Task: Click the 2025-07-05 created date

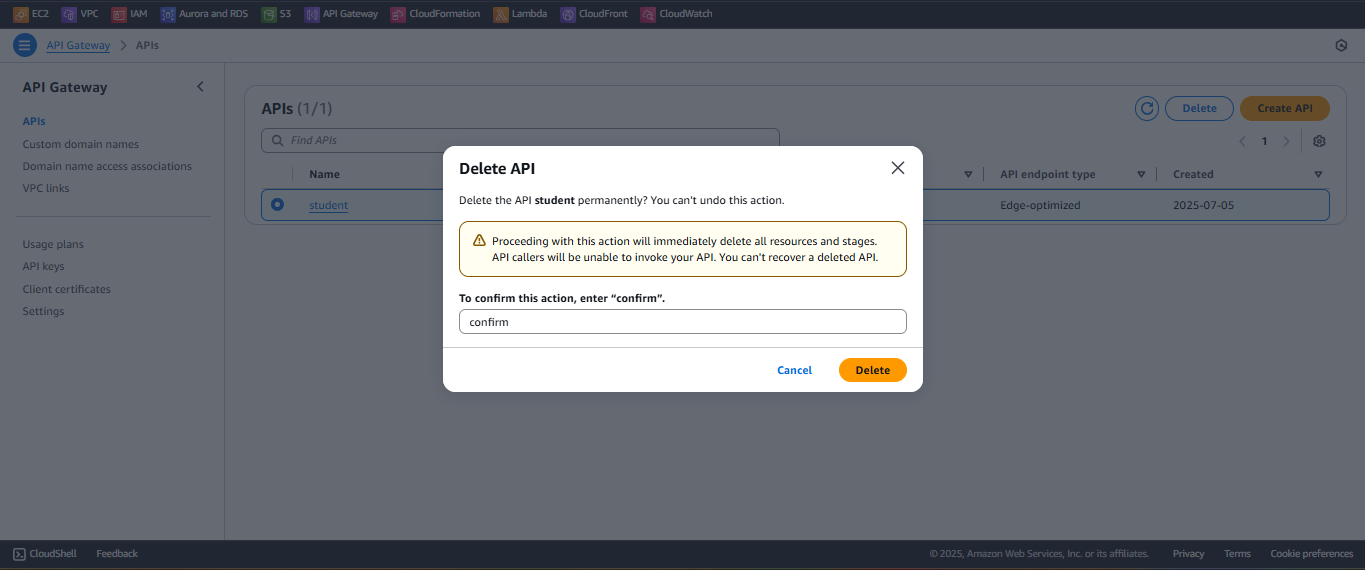Action: tap(1205, 205)
